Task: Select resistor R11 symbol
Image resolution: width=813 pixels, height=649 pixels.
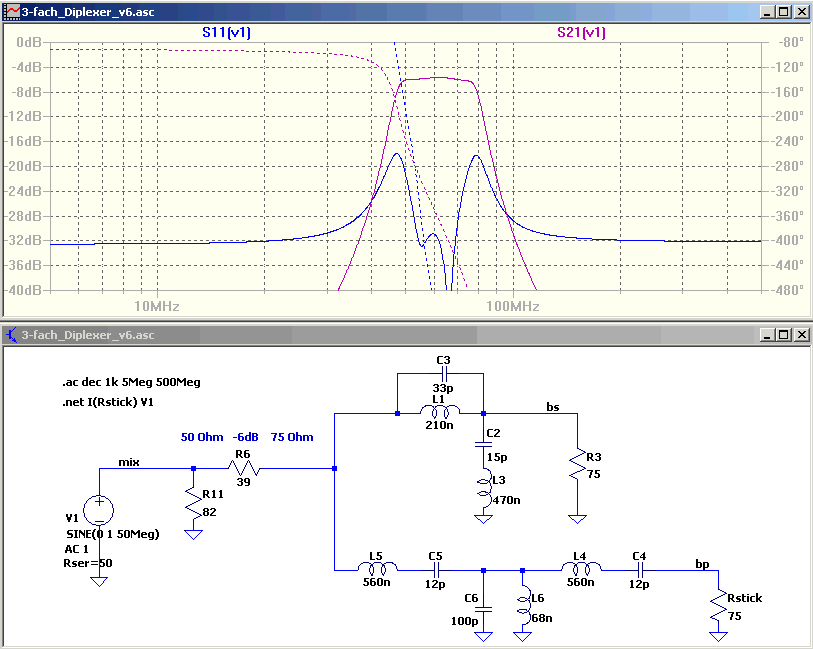Action: (193, 502)
